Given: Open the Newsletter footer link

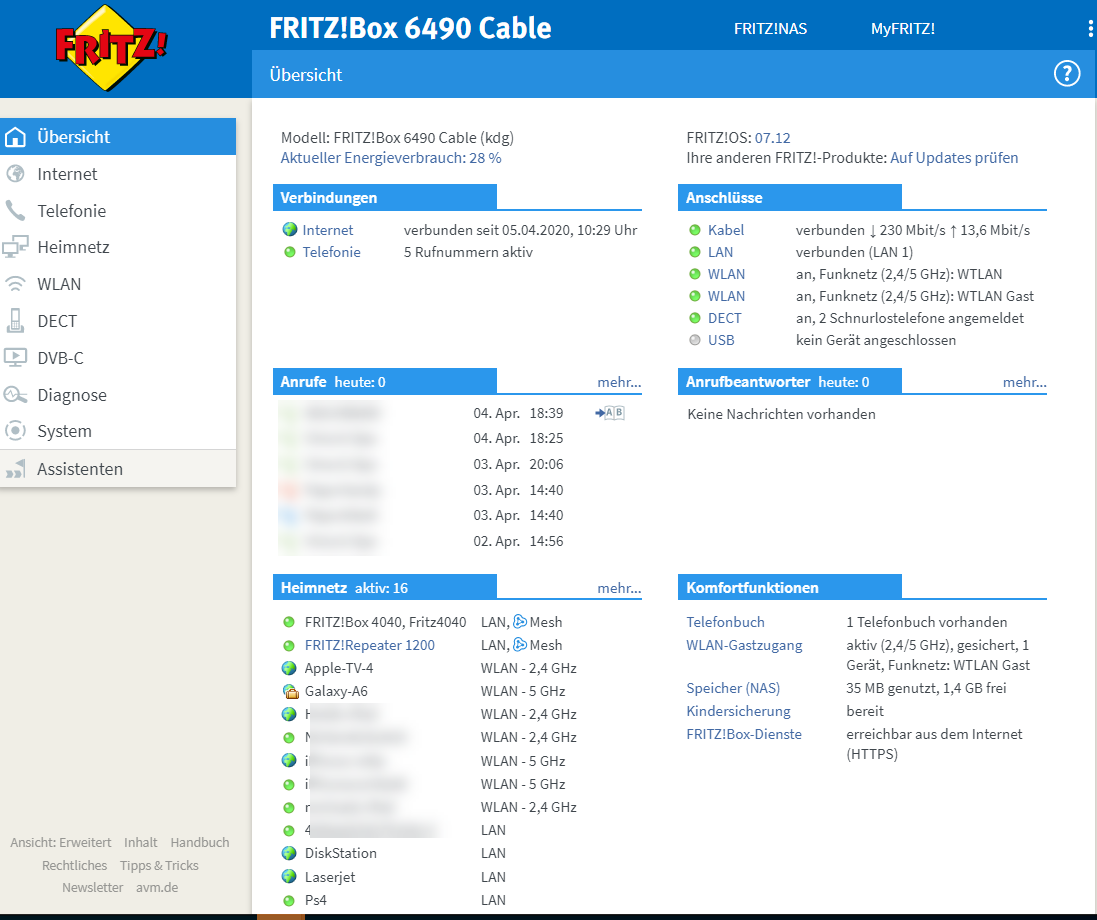Looking at the screenshot, I should click(92, 887).
